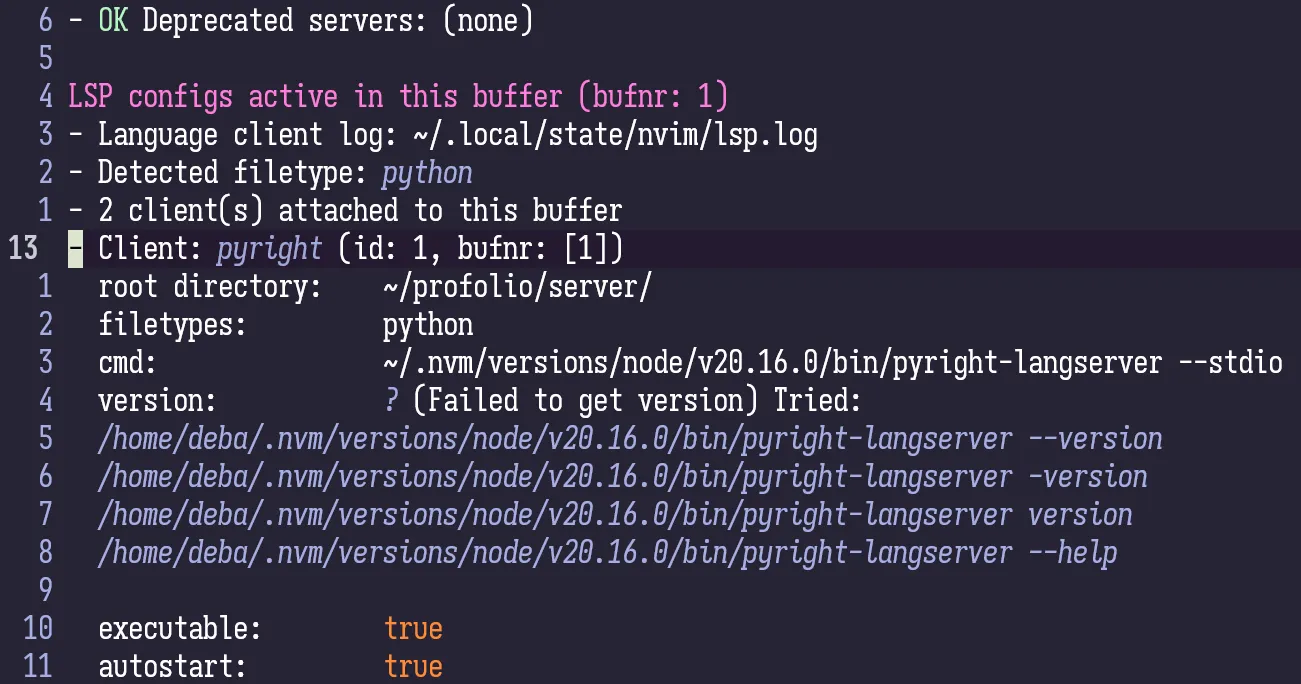This screenshot has height=684, width=1301.
Task: Click current line number 13 in the gutter
Action: pos(23,249)
